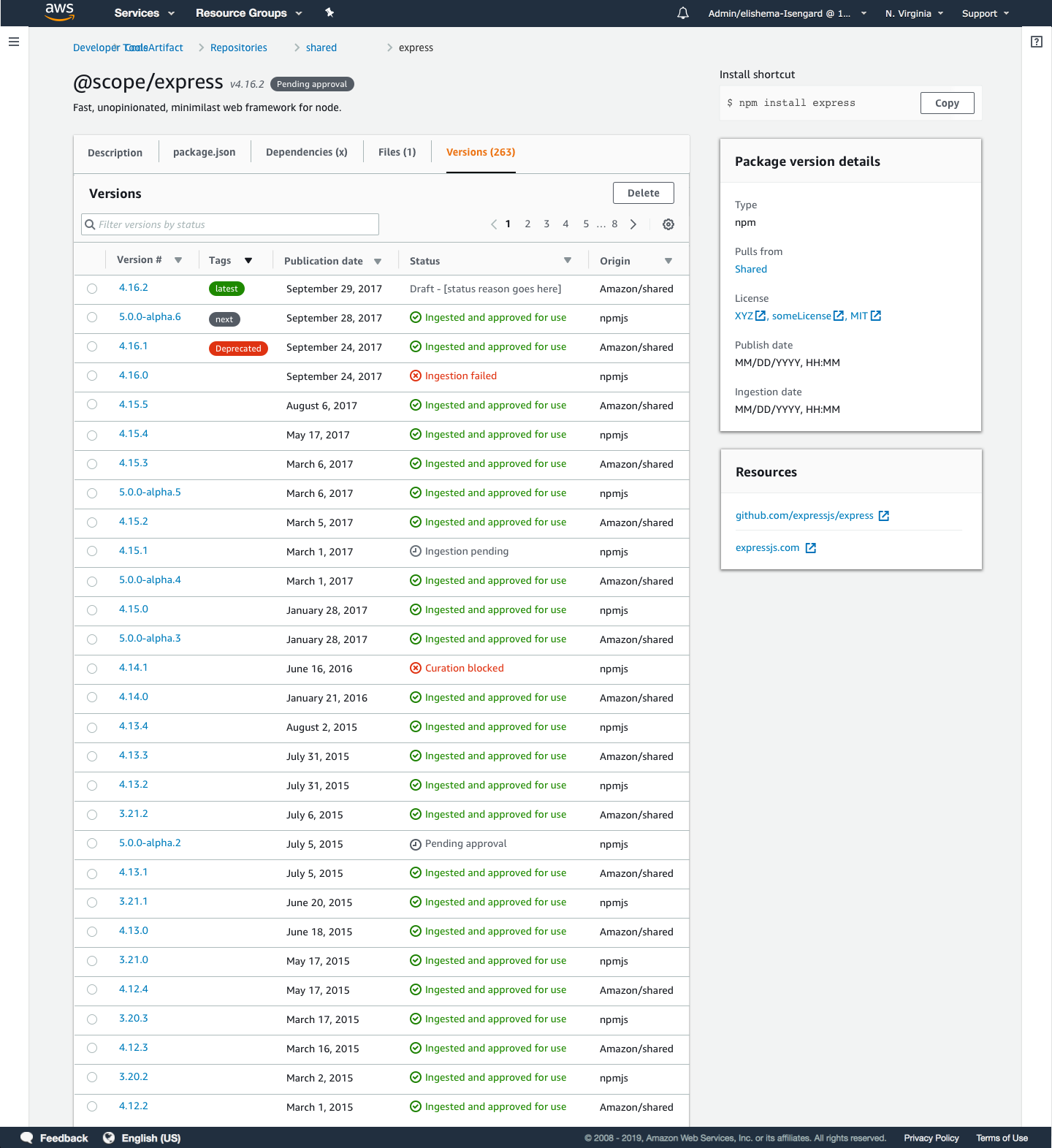Switch to the Dependencies (x) tab

pyautogui.click(x=307, y=152)
